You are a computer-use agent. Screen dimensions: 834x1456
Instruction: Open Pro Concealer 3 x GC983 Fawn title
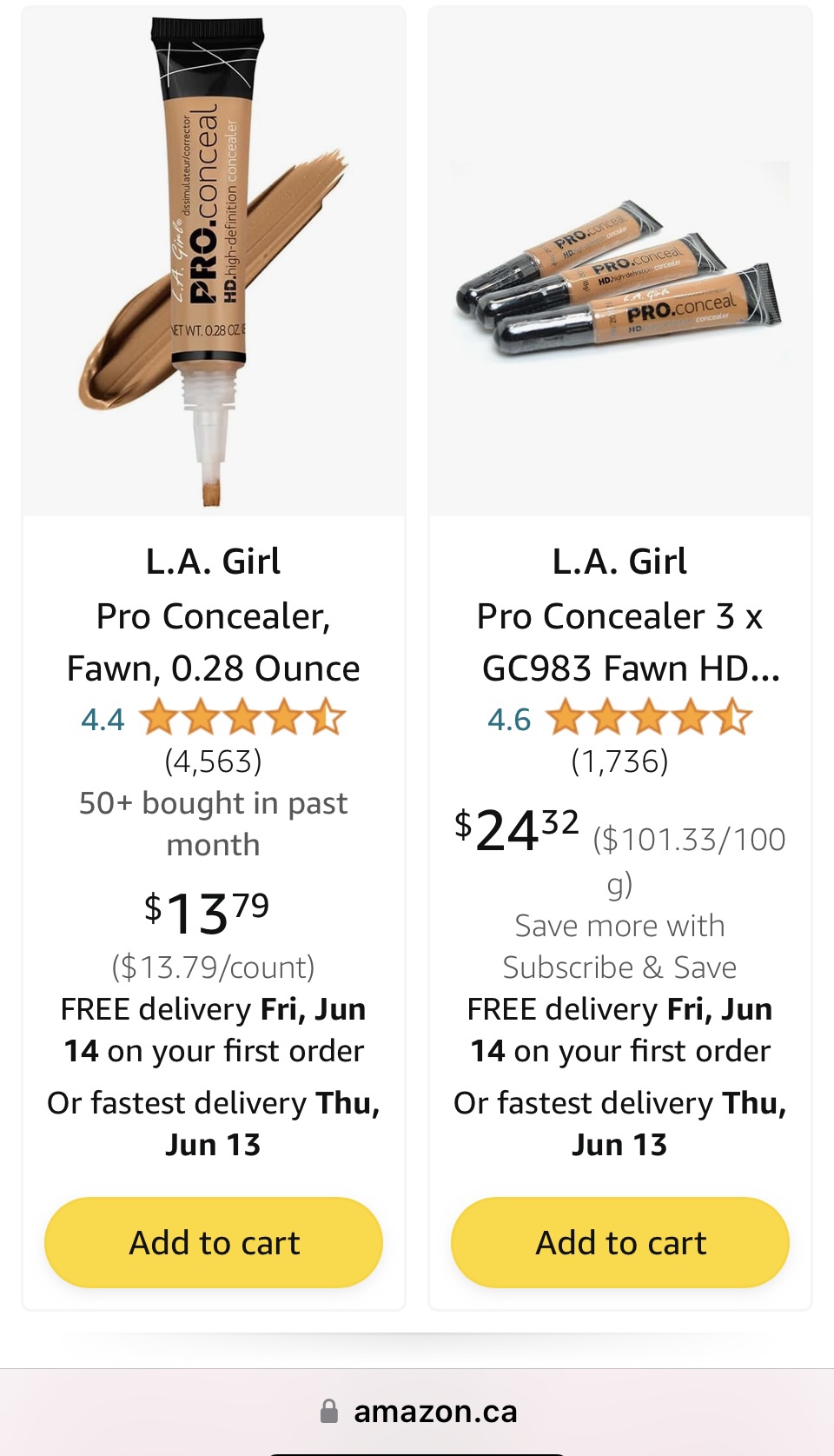(x=619, y=642)
